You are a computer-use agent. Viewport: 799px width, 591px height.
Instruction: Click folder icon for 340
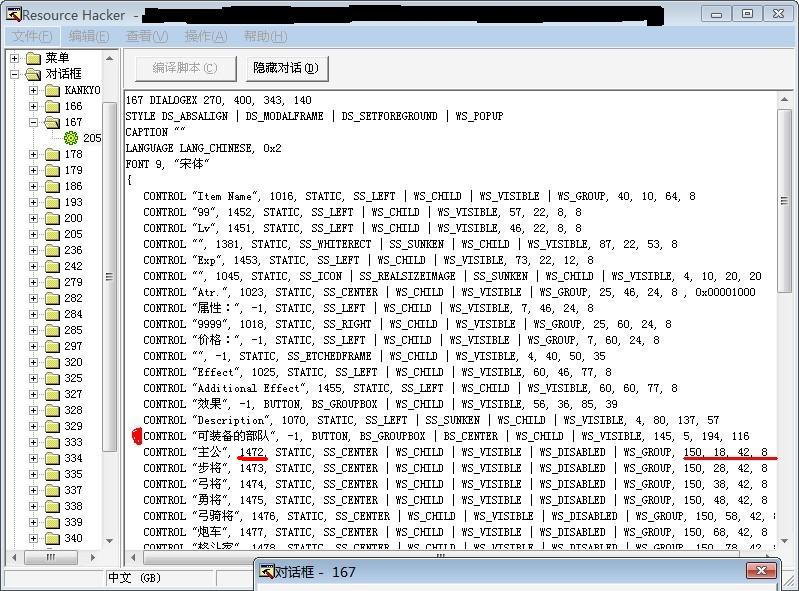52,538
